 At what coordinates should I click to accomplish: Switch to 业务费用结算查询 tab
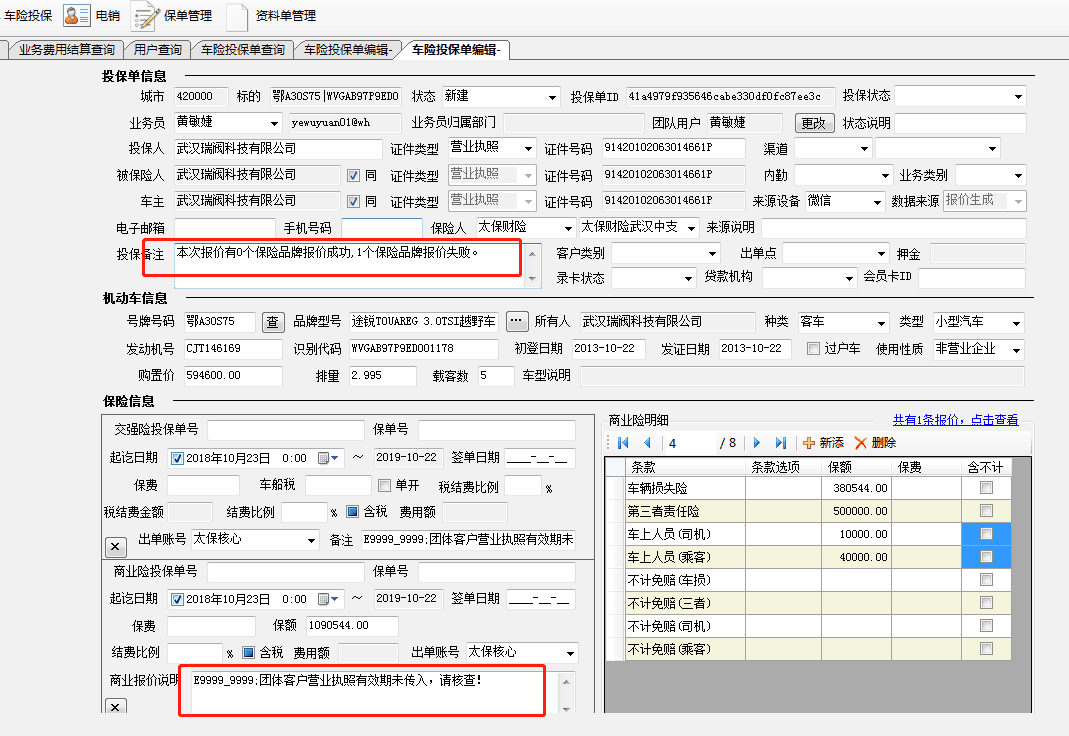(x=66, y=49)
